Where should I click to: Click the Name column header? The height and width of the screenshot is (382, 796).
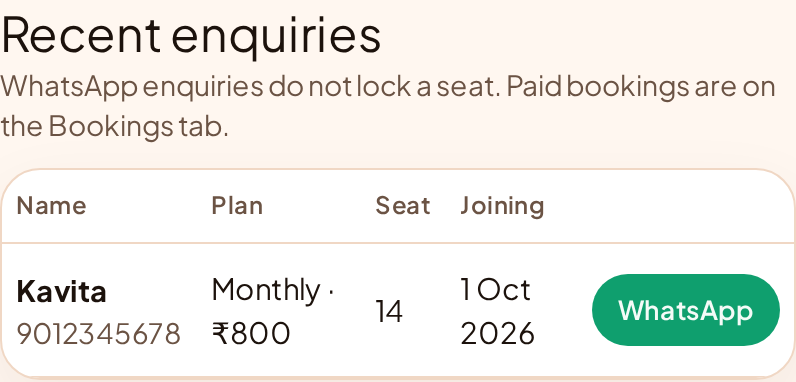tap(51, 206)
